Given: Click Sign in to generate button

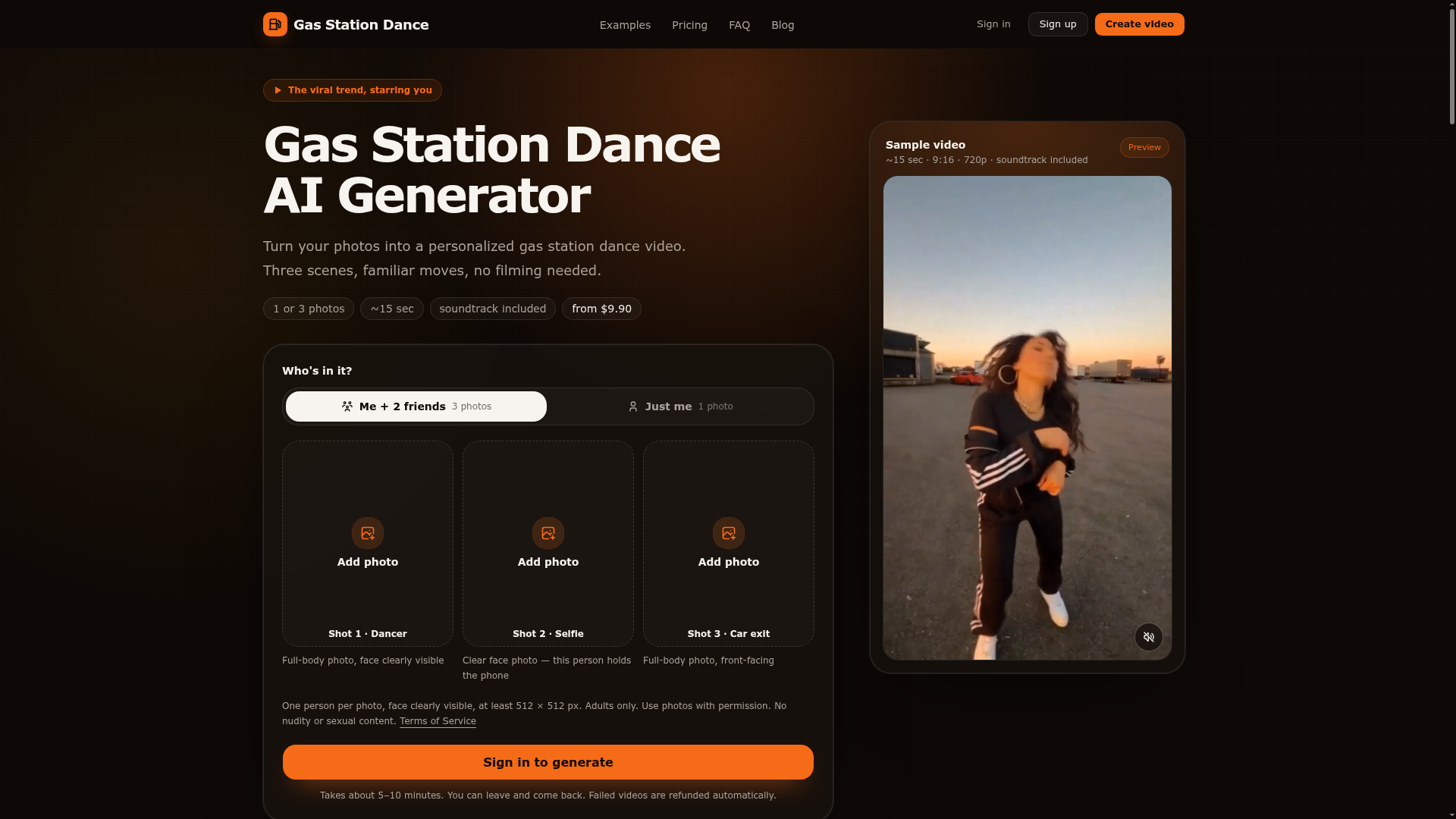Looking at the screenshot, I should click(x=548, y=762).
